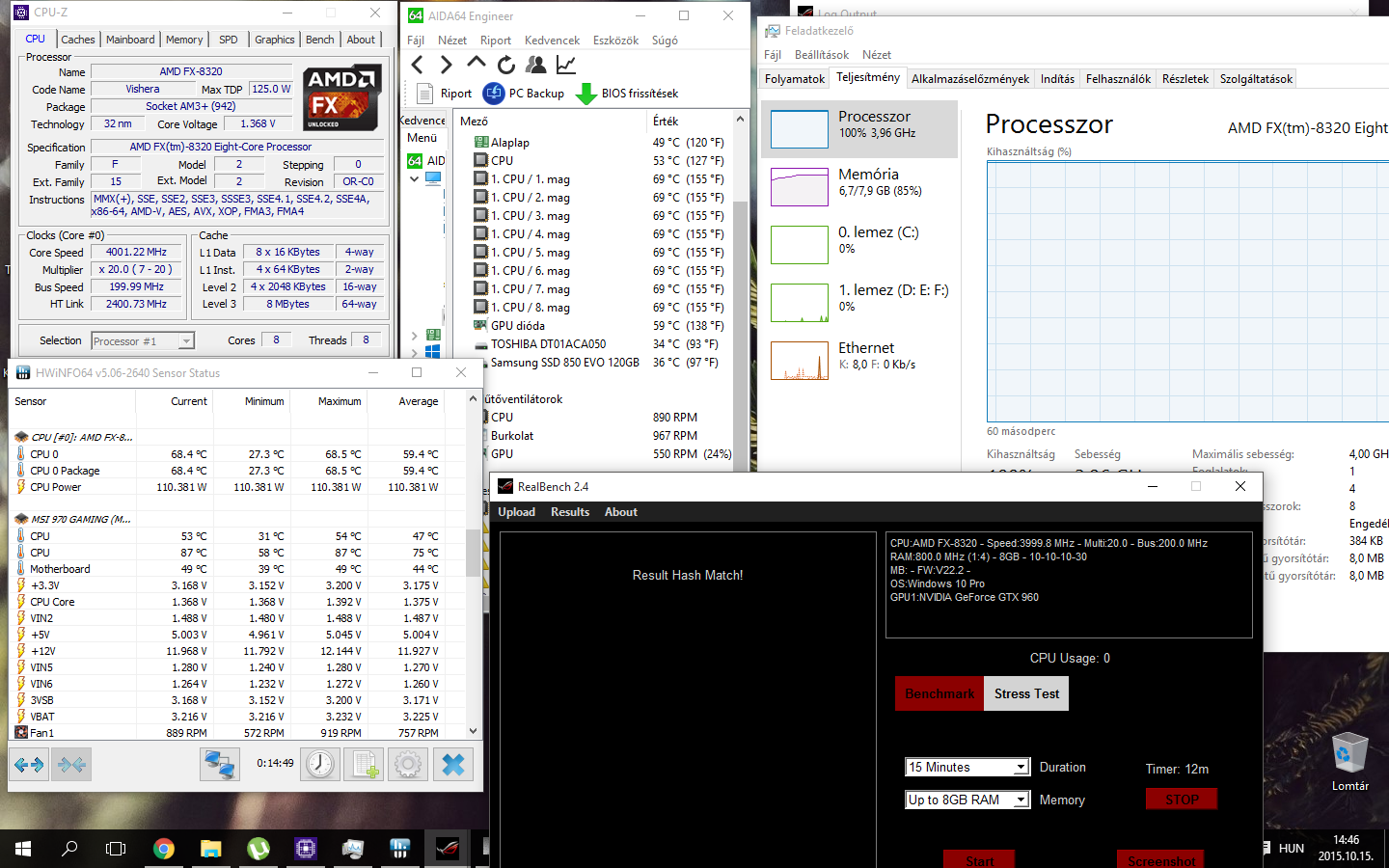Open AIDA64 user management icon
This screenshot has width=1389, height=868.
pos(535,65)
